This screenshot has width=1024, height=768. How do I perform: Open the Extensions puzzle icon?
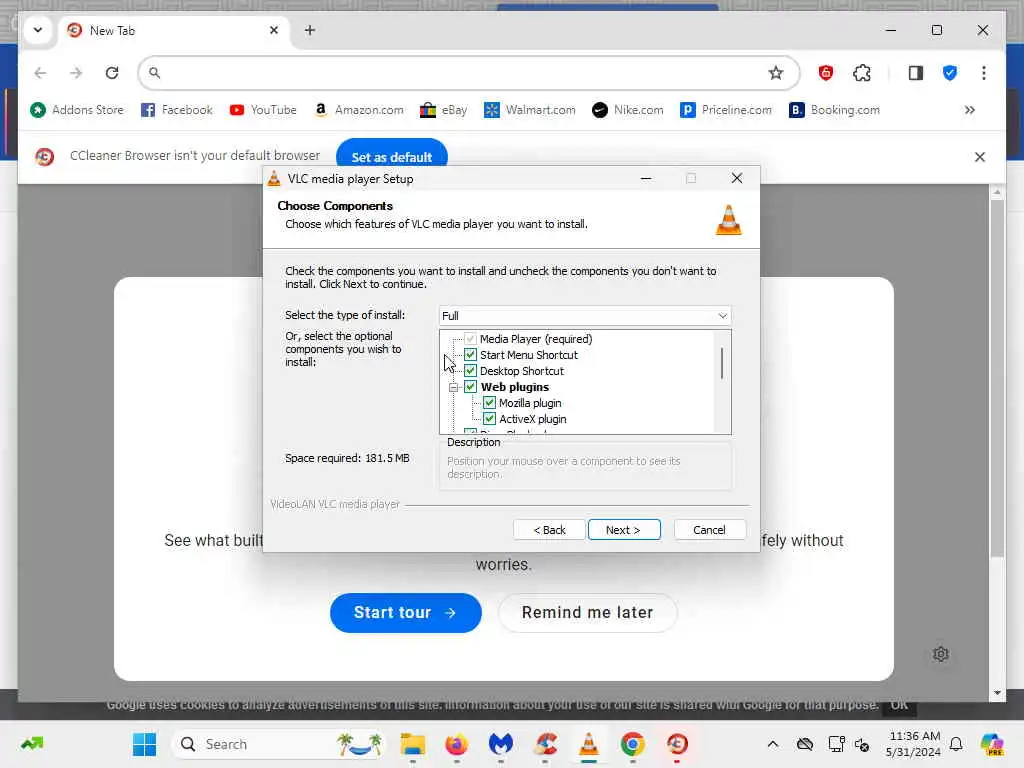click(862, 72)
